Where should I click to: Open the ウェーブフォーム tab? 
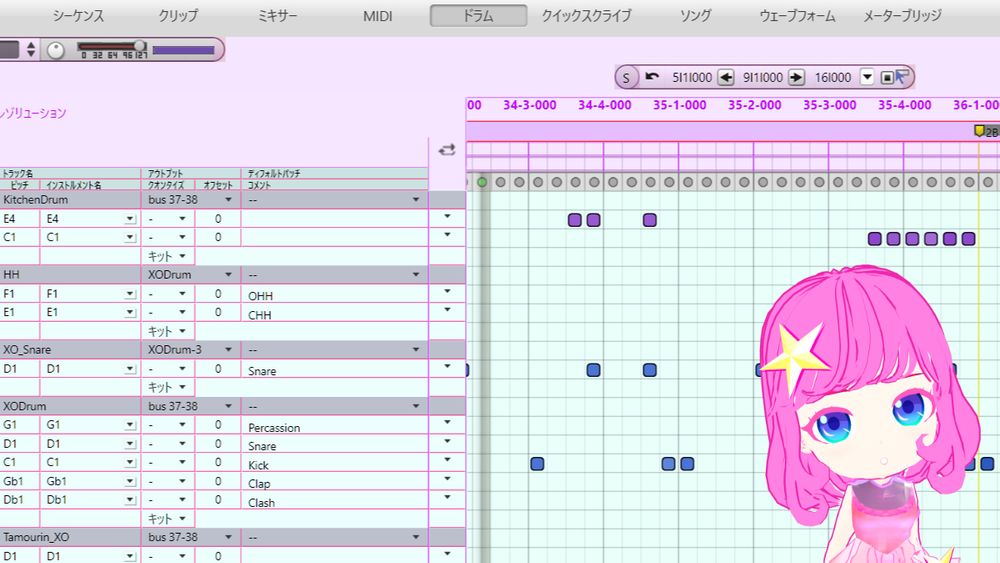(797, 15)
